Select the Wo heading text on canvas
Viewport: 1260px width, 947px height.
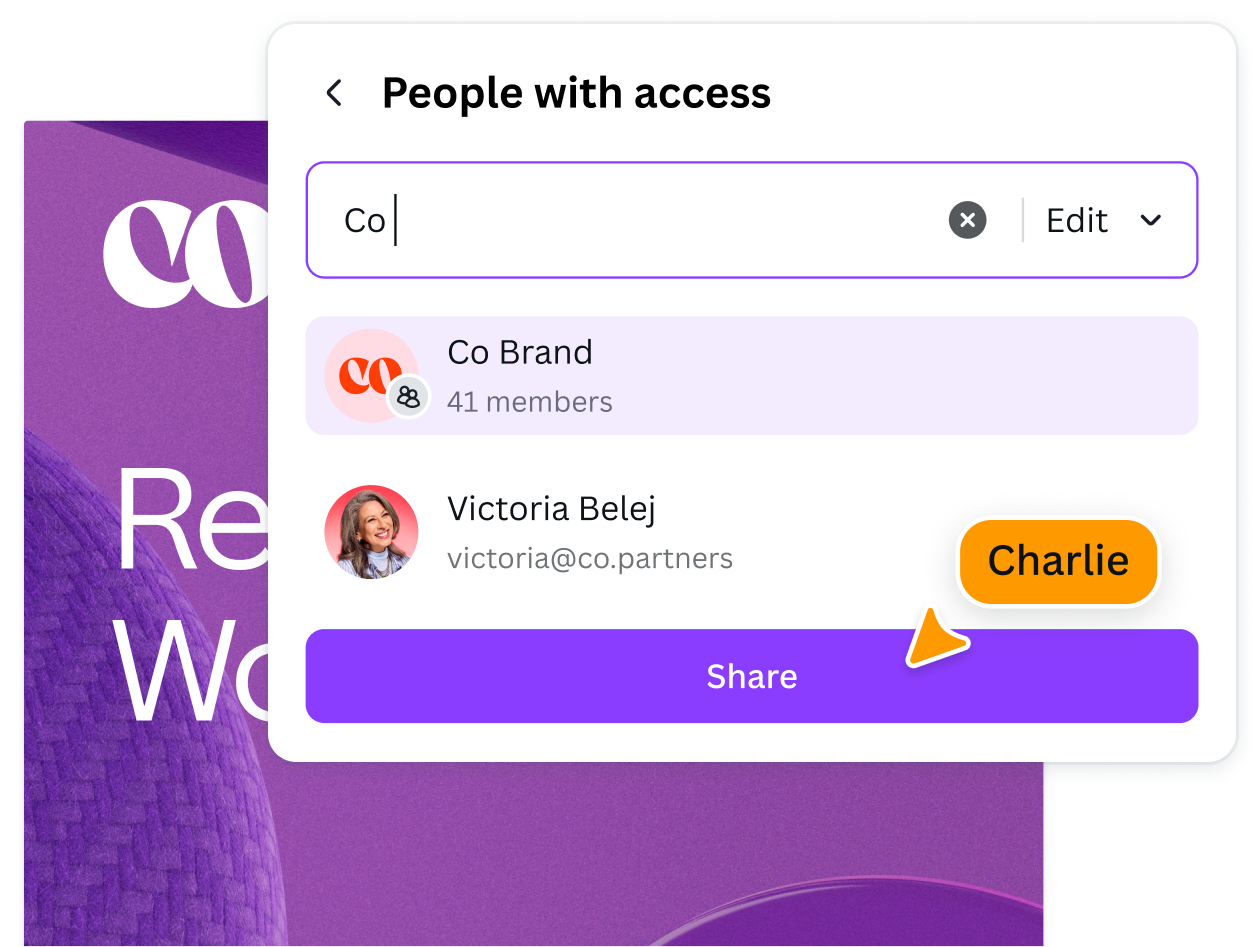[190, 670]
